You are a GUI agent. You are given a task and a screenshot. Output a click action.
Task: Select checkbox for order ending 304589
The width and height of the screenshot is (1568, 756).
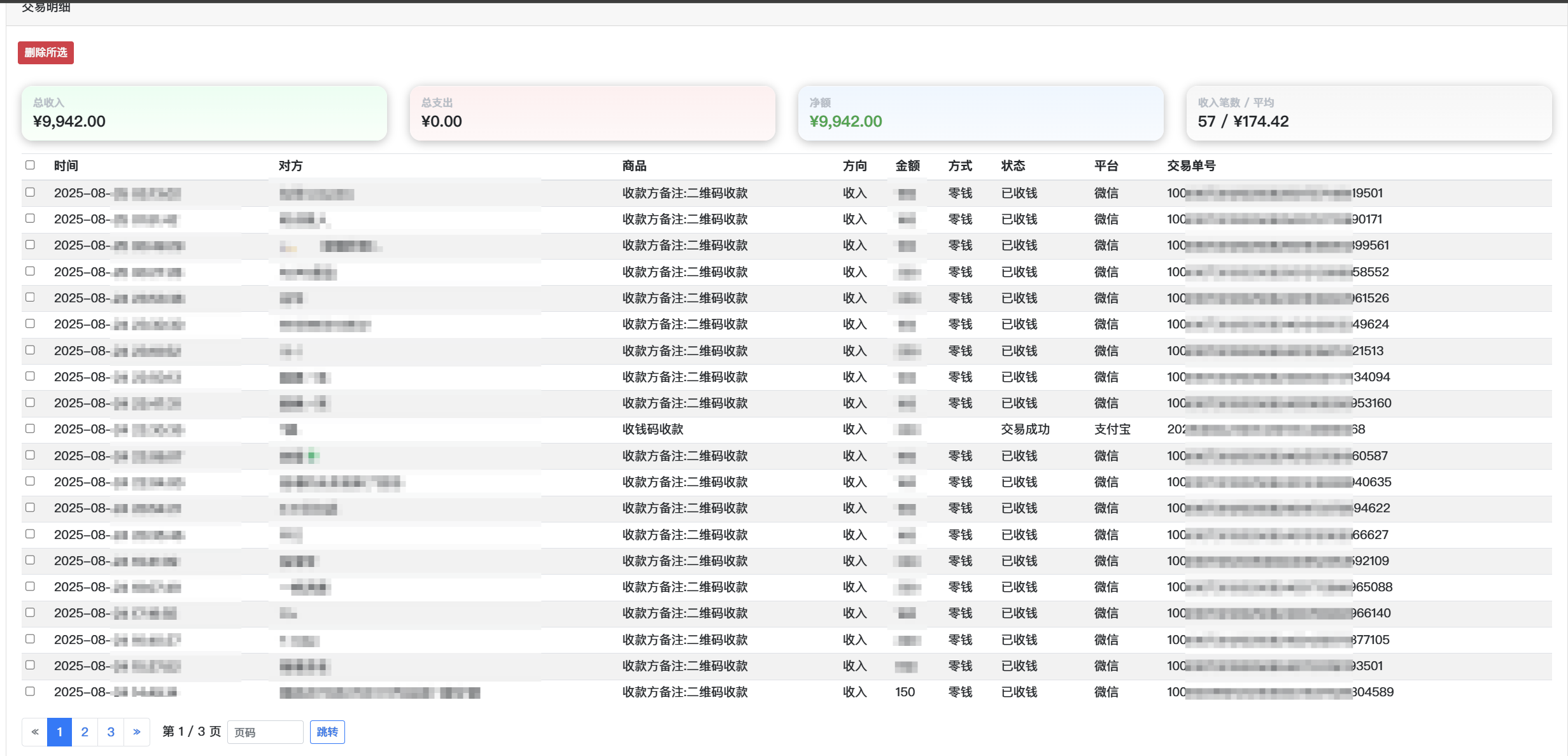(x=30, y=691)
